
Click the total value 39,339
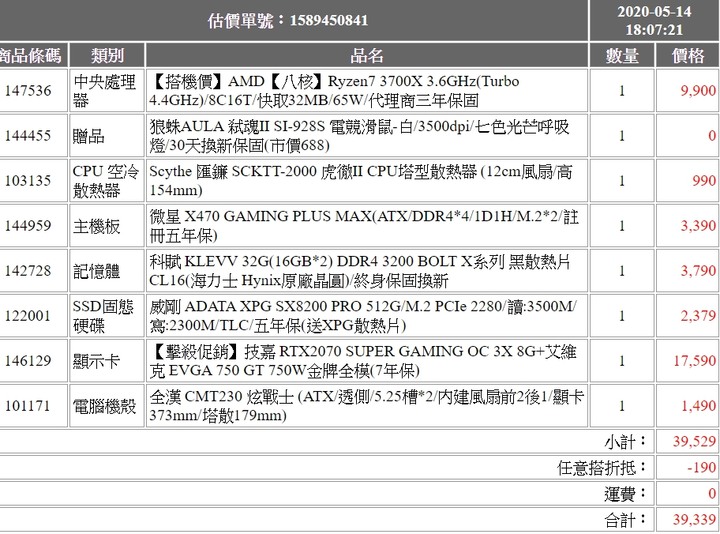694,520
